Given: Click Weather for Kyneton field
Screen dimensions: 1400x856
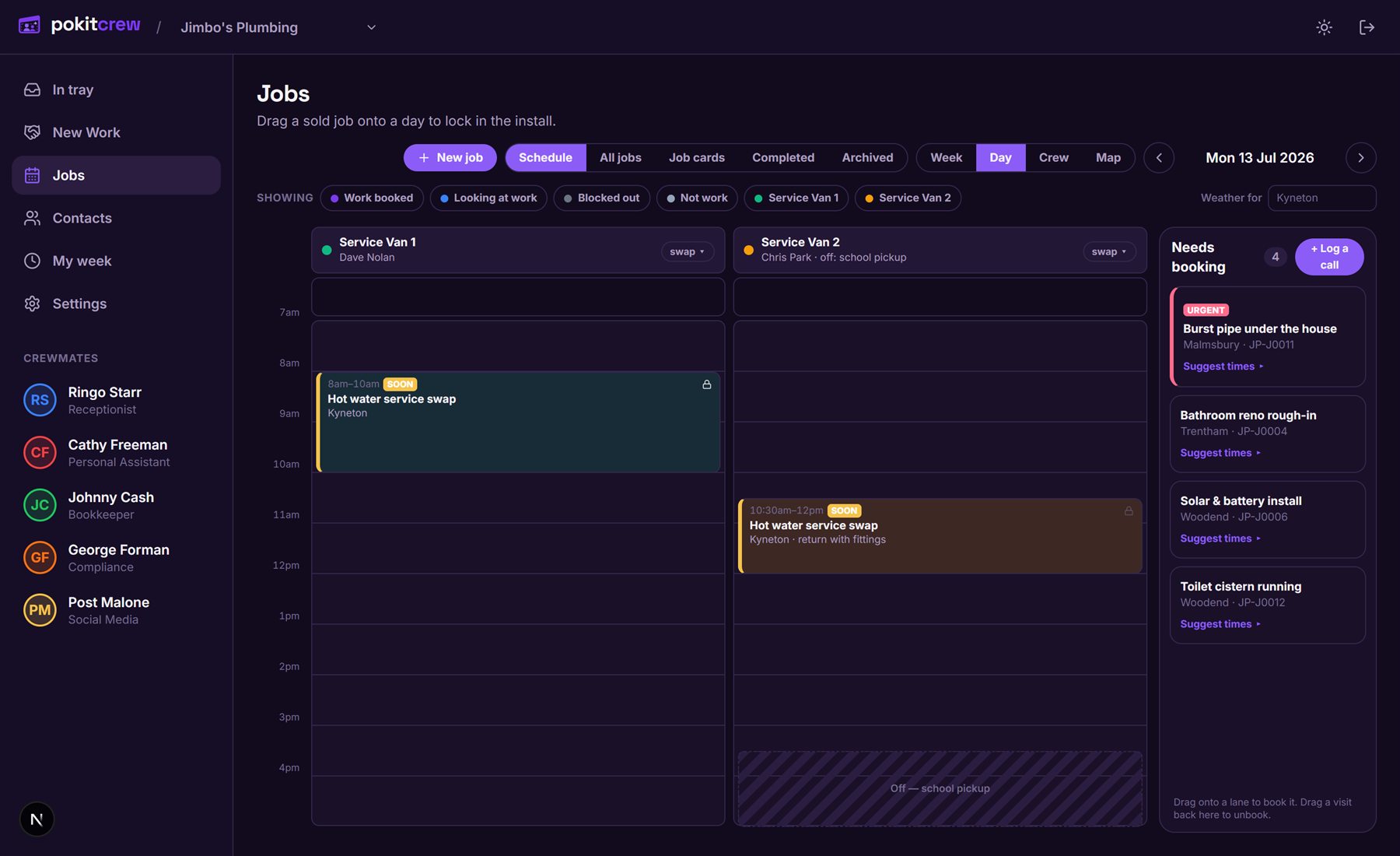Looking at the screenshot, I should (x=1321, y=198).
